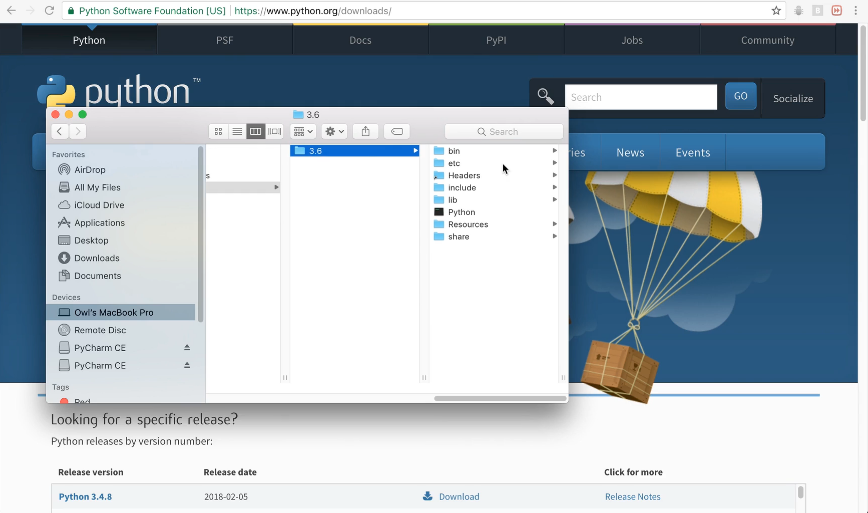Select the first PyCharm CE volume
This screenshot has height=513, width=868.
tap(100, 348)
